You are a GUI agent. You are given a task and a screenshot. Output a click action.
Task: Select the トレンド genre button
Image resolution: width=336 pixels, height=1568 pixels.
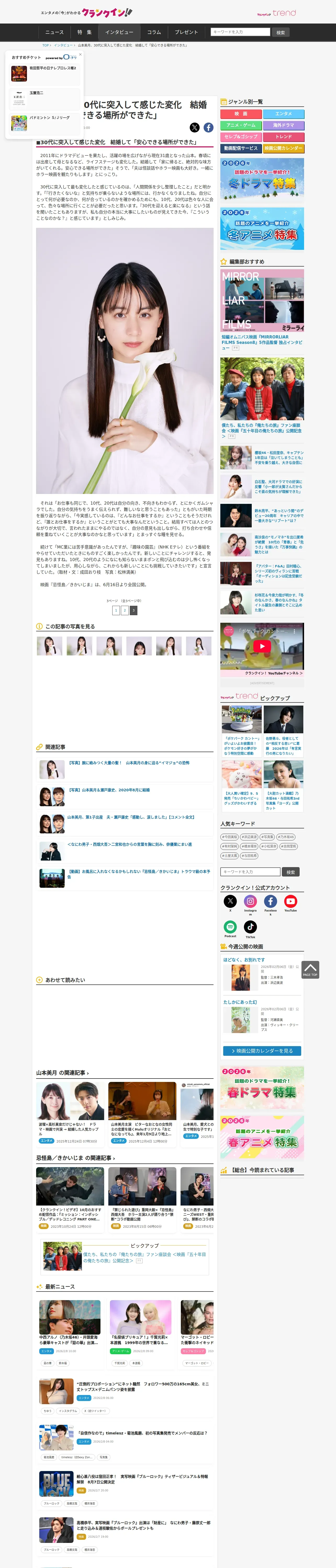284,137
